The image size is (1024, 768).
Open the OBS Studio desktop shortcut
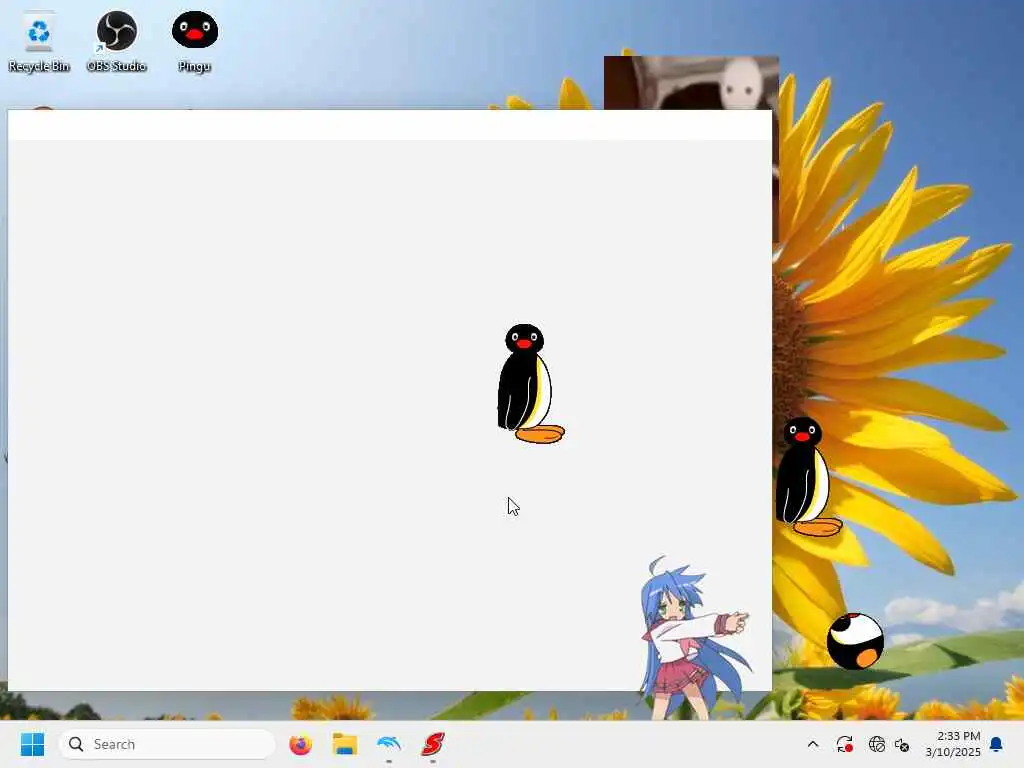116,42
